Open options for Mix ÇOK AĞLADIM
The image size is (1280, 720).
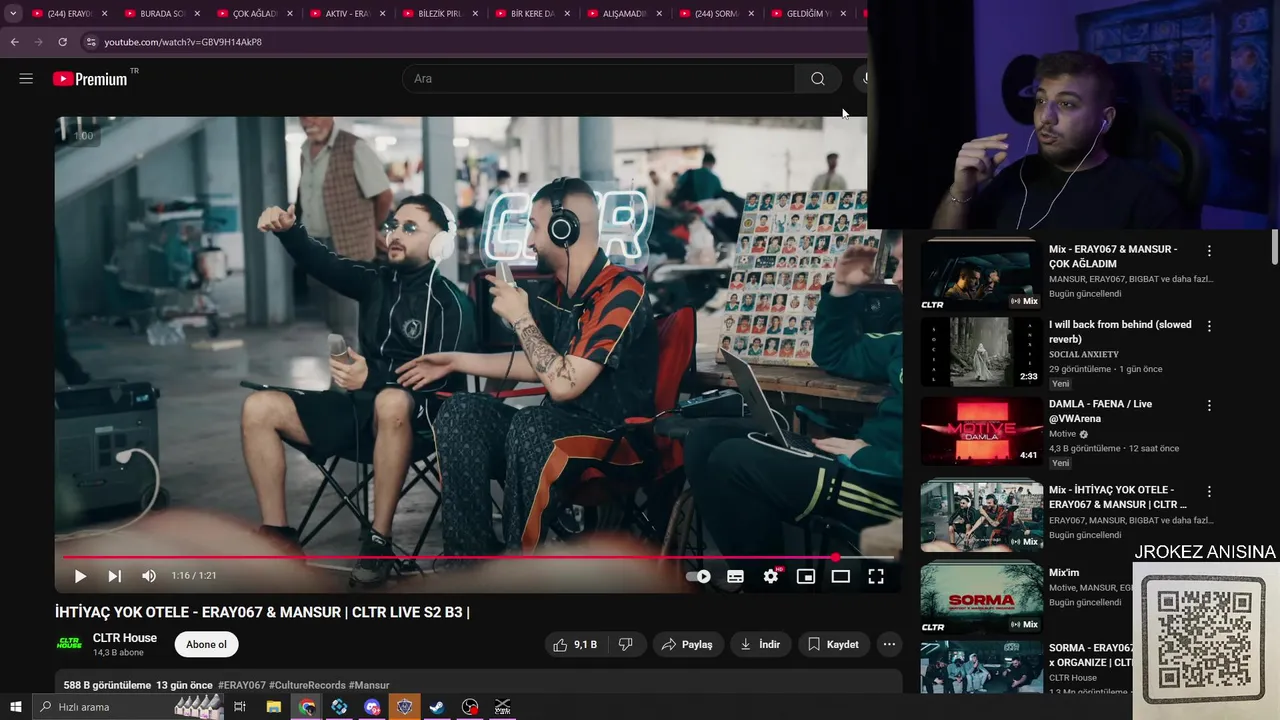pyautogui.click(x=1209, y=251)
